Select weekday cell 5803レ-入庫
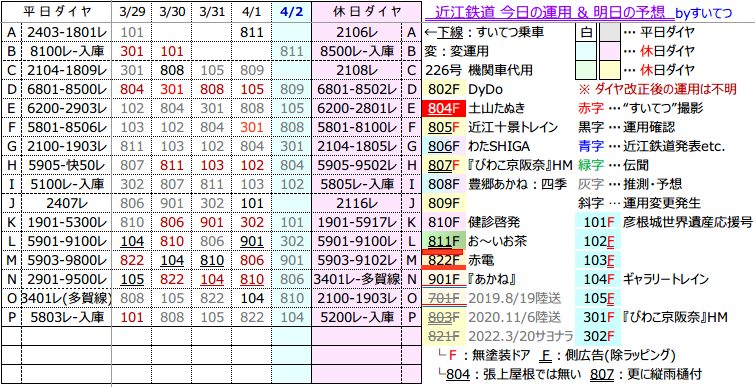Viewport: 755px width, 387px height. click(67, 318)
